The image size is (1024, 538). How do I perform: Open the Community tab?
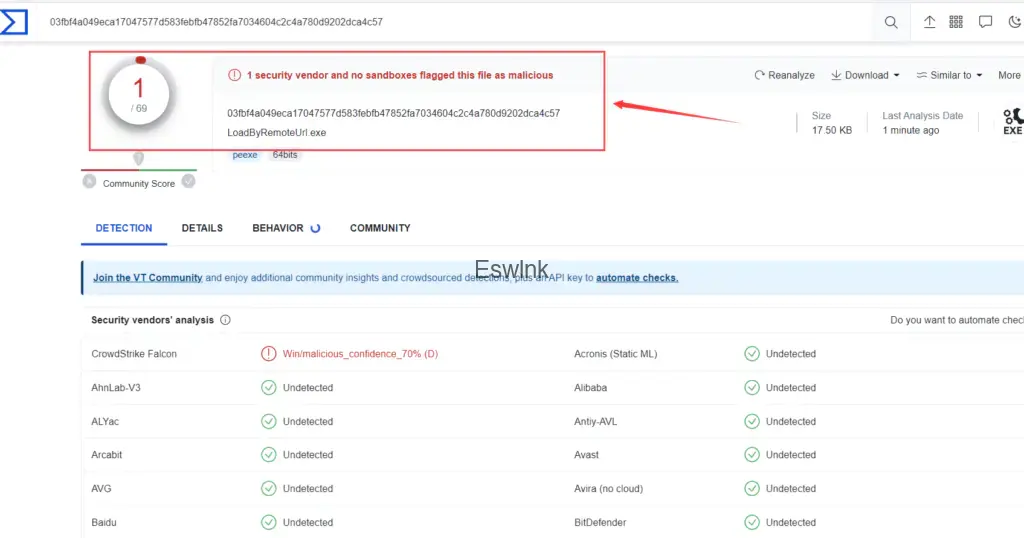(380, 228)
